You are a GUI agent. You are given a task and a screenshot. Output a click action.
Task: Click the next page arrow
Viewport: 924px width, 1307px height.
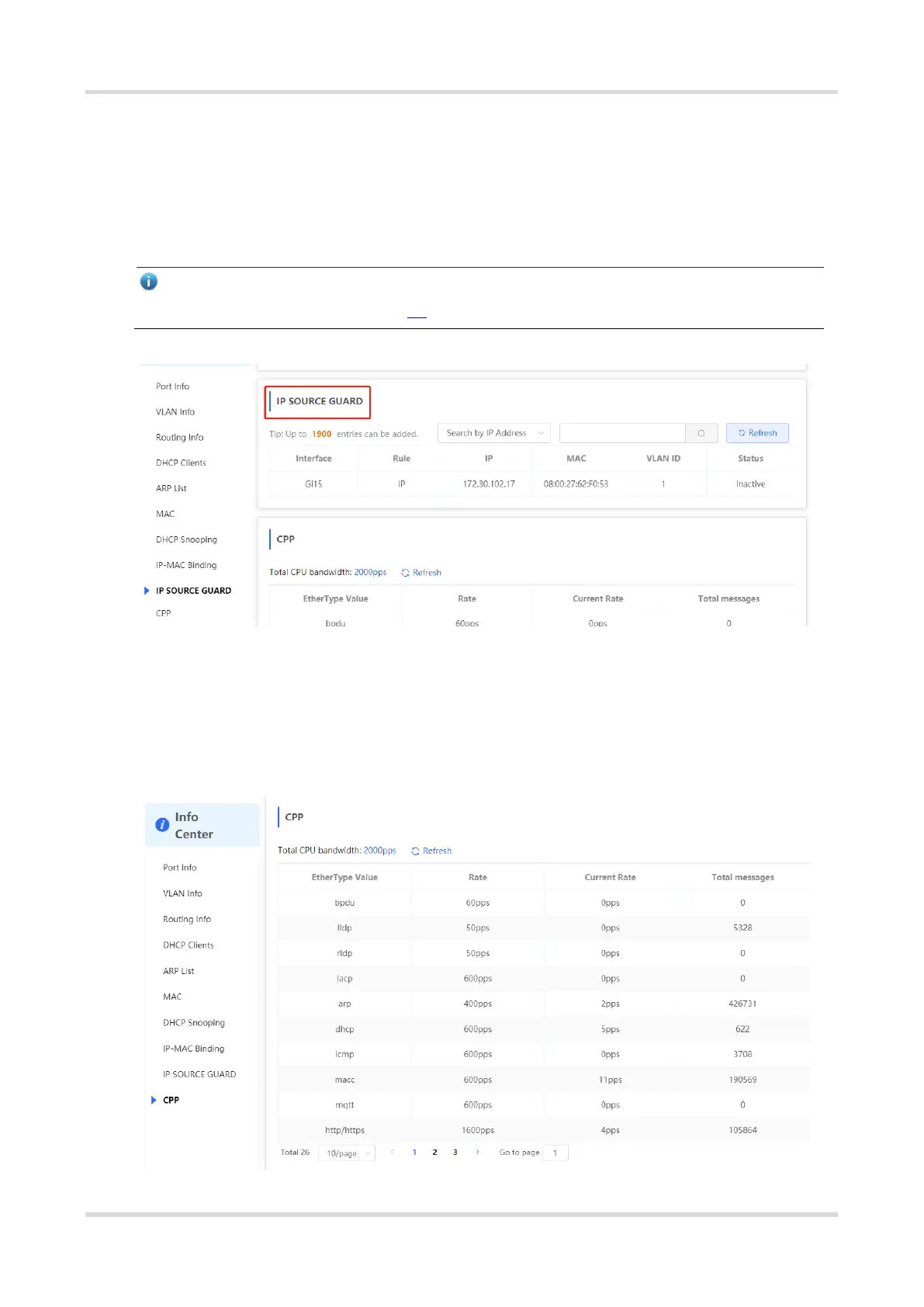tap(477, 1153)
